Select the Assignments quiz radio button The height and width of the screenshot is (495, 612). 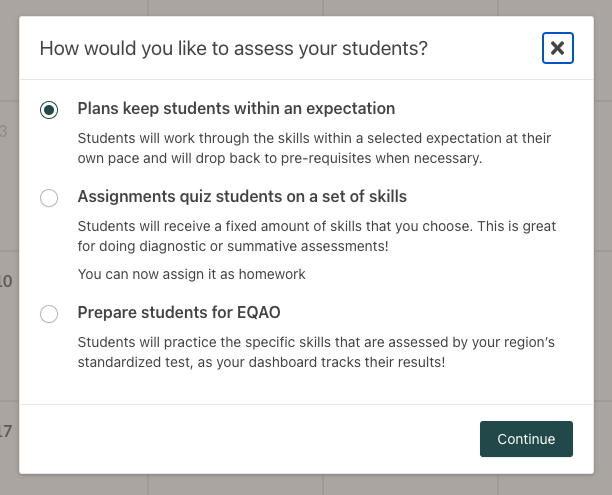[49, 198]
